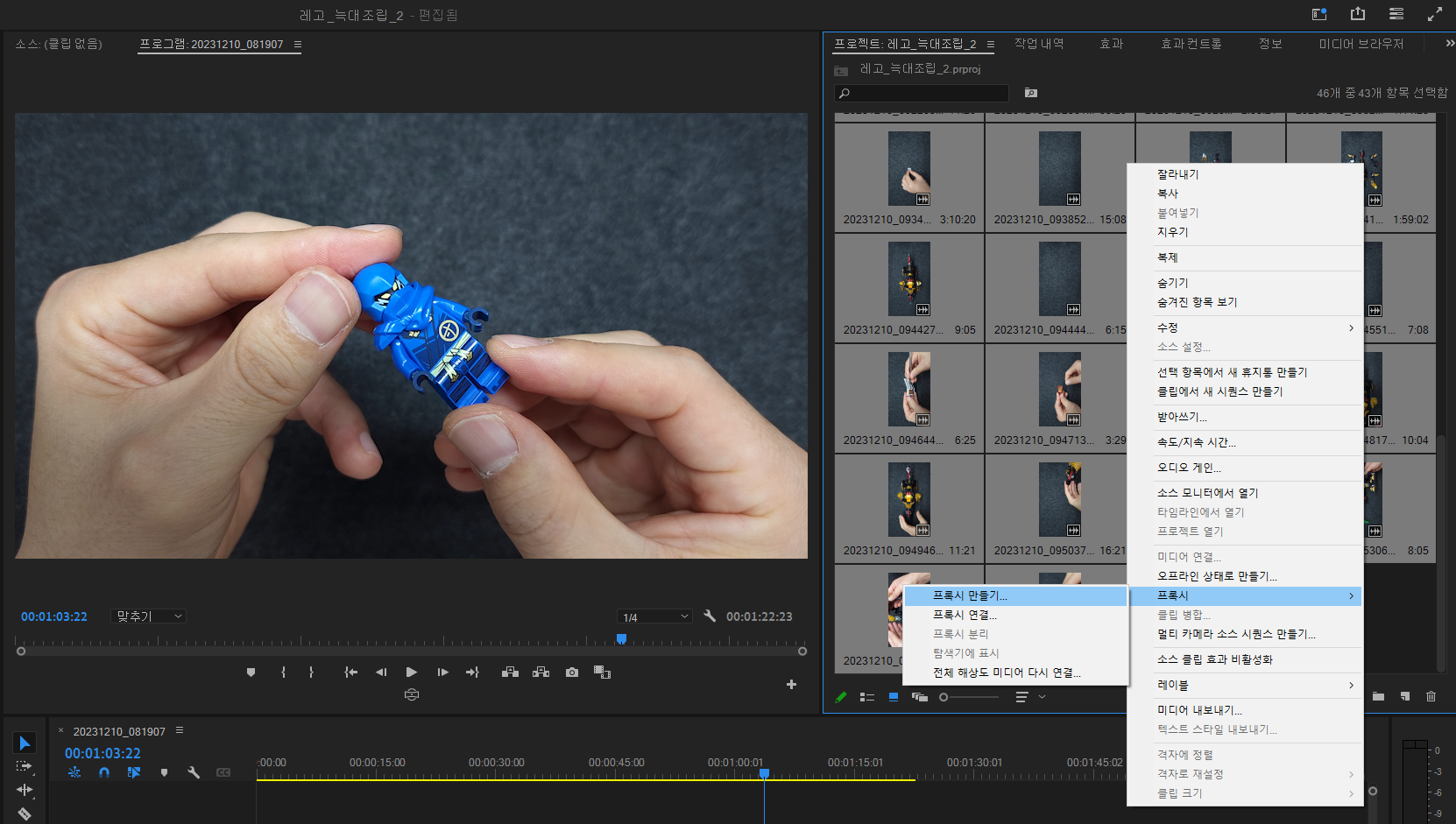Select 클립에서 새 시퀀스 만들기
The height and width of the screenshot is (824, 1456).
click(x=1245, y=391)
